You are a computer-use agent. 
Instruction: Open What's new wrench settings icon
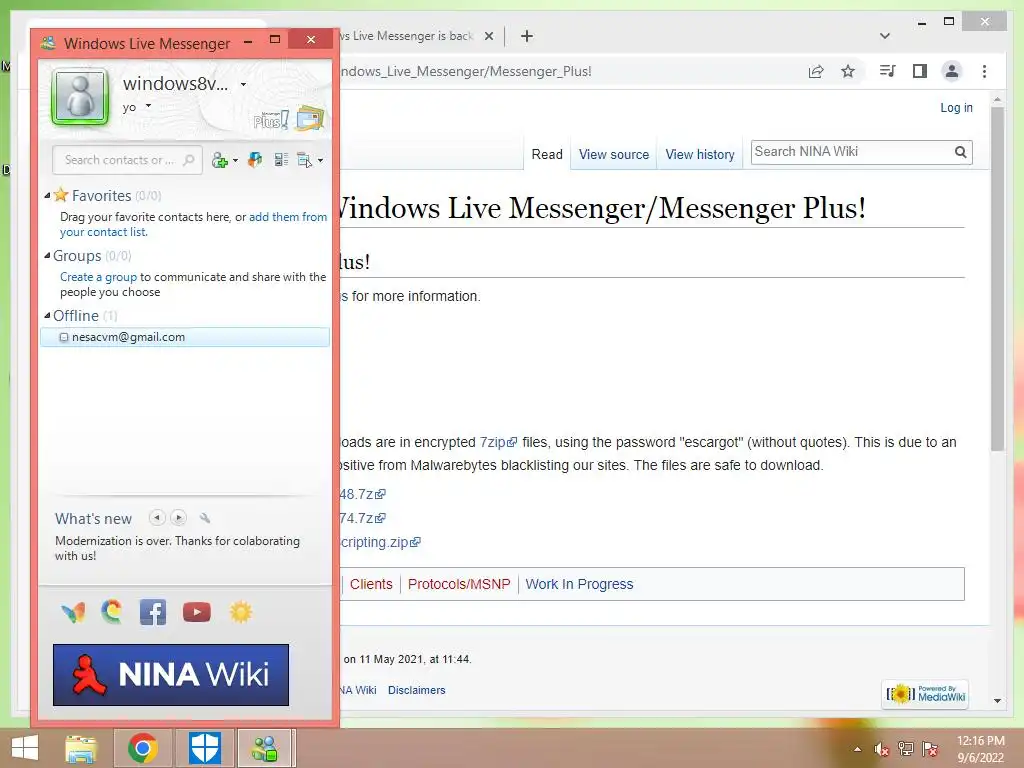pyautogui.click(x=205, y=518)
